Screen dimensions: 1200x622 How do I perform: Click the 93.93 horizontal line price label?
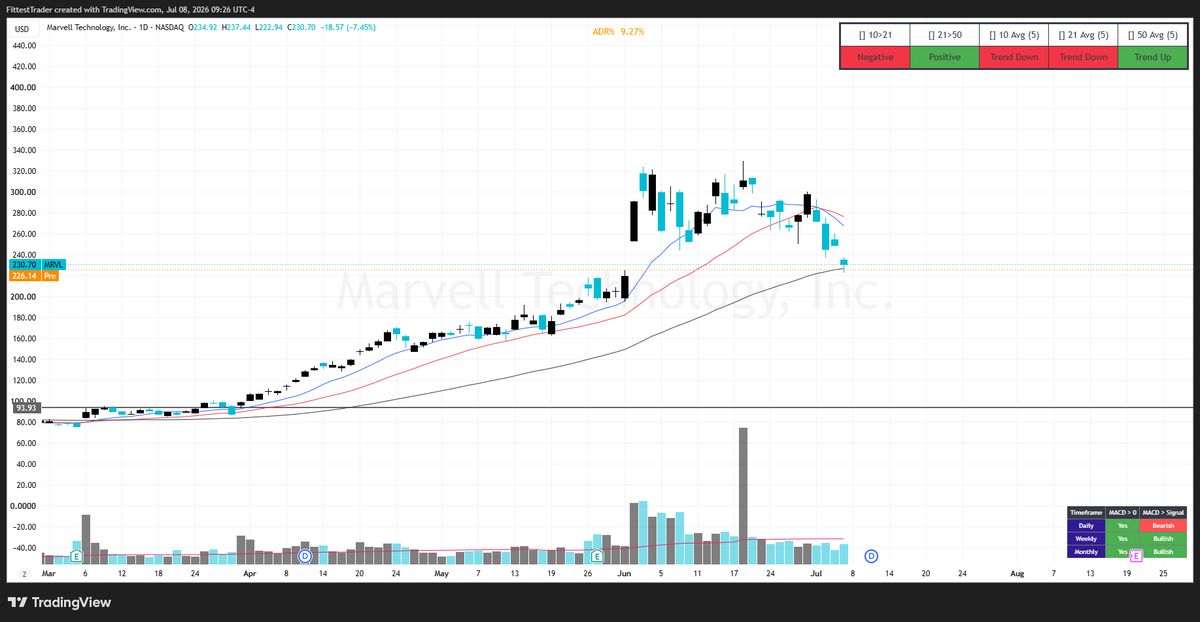tap(25, 407)
